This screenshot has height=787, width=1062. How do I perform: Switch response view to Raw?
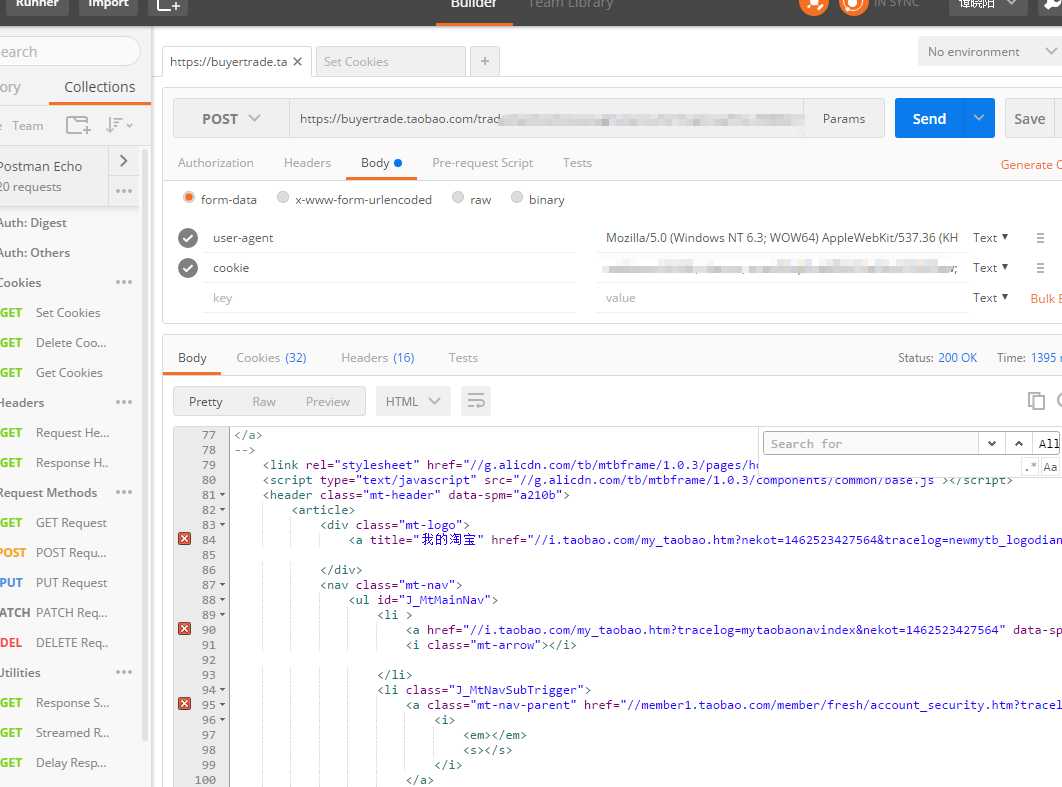263,402
